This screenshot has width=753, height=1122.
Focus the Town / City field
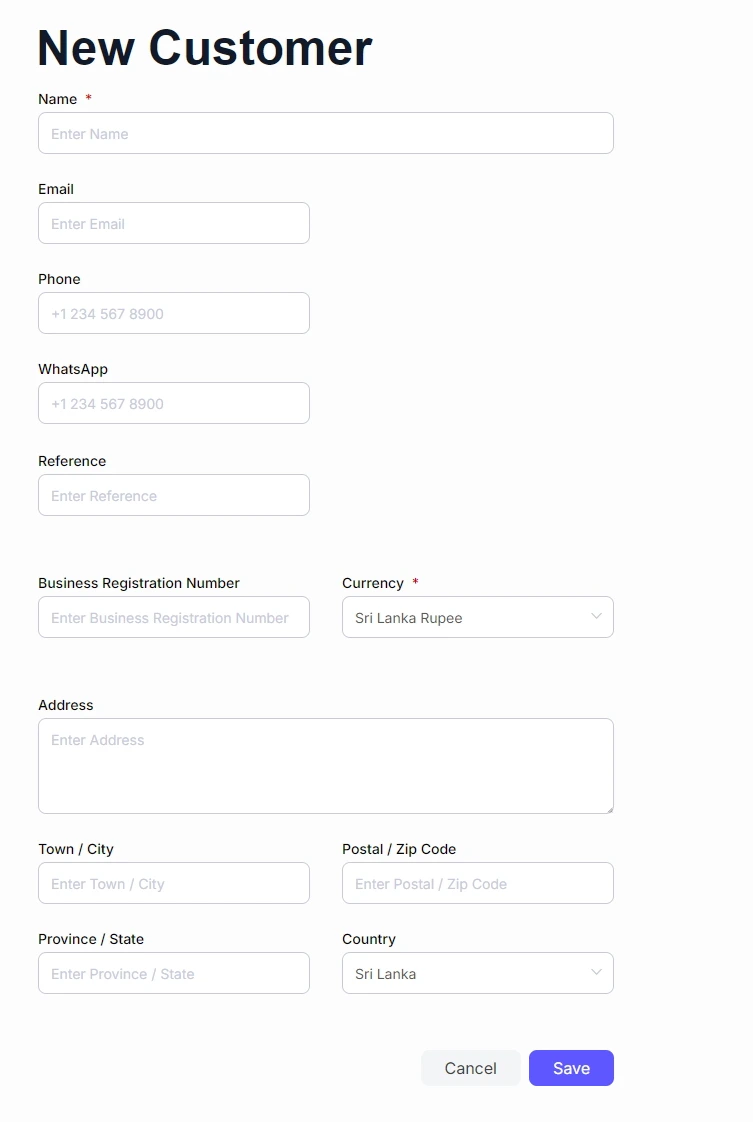(x=173, y=883)
